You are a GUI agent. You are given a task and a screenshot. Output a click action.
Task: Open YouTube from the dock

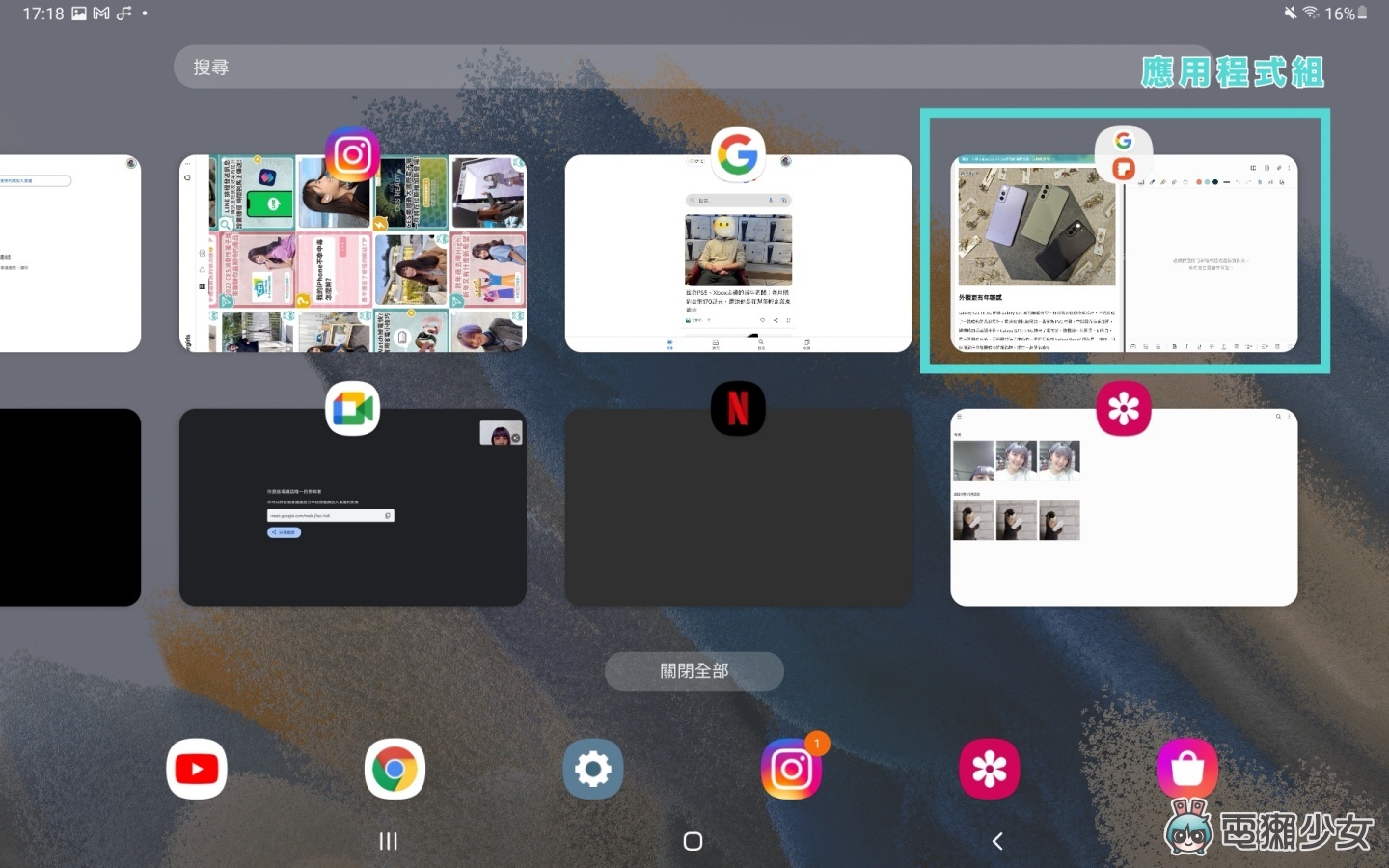tap(196, 769)
